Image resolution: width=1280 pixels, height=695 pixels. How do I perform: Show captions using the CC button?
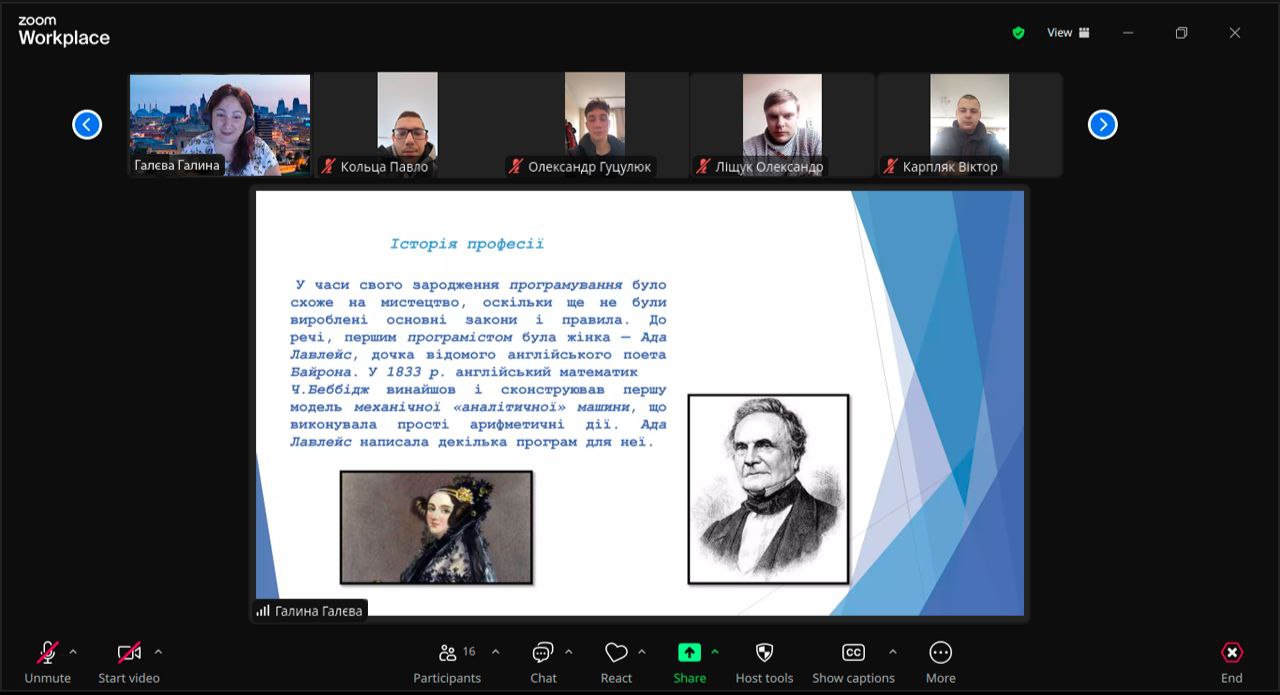[853, 662]
